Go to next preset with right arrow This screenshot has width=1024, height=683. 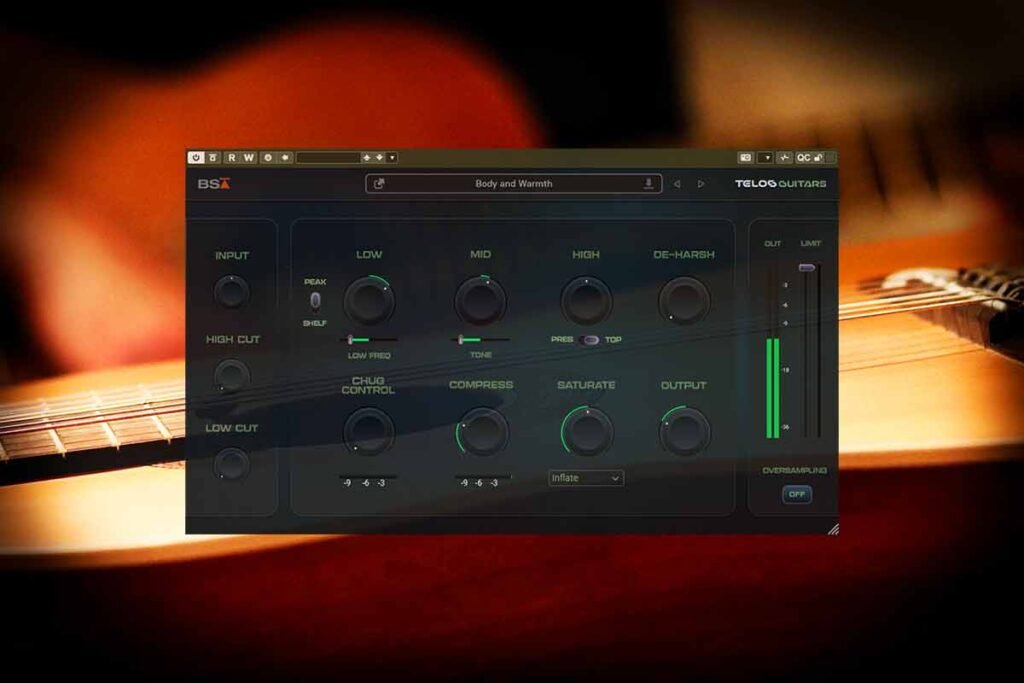[701, 184]
